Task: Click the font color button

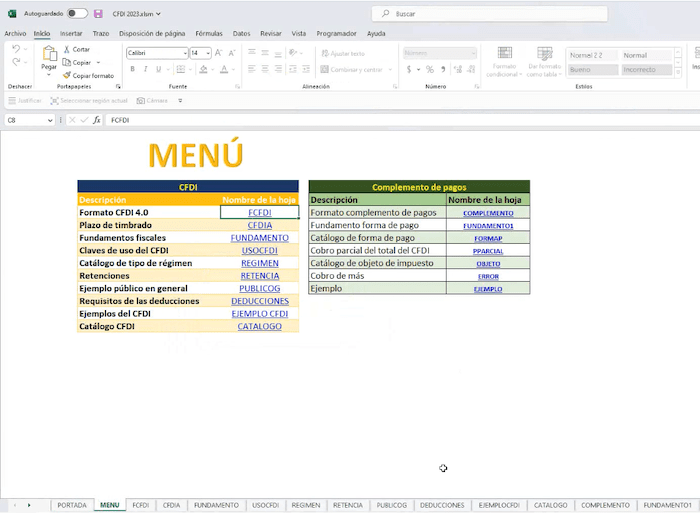Action: click(x=226, y=69)
